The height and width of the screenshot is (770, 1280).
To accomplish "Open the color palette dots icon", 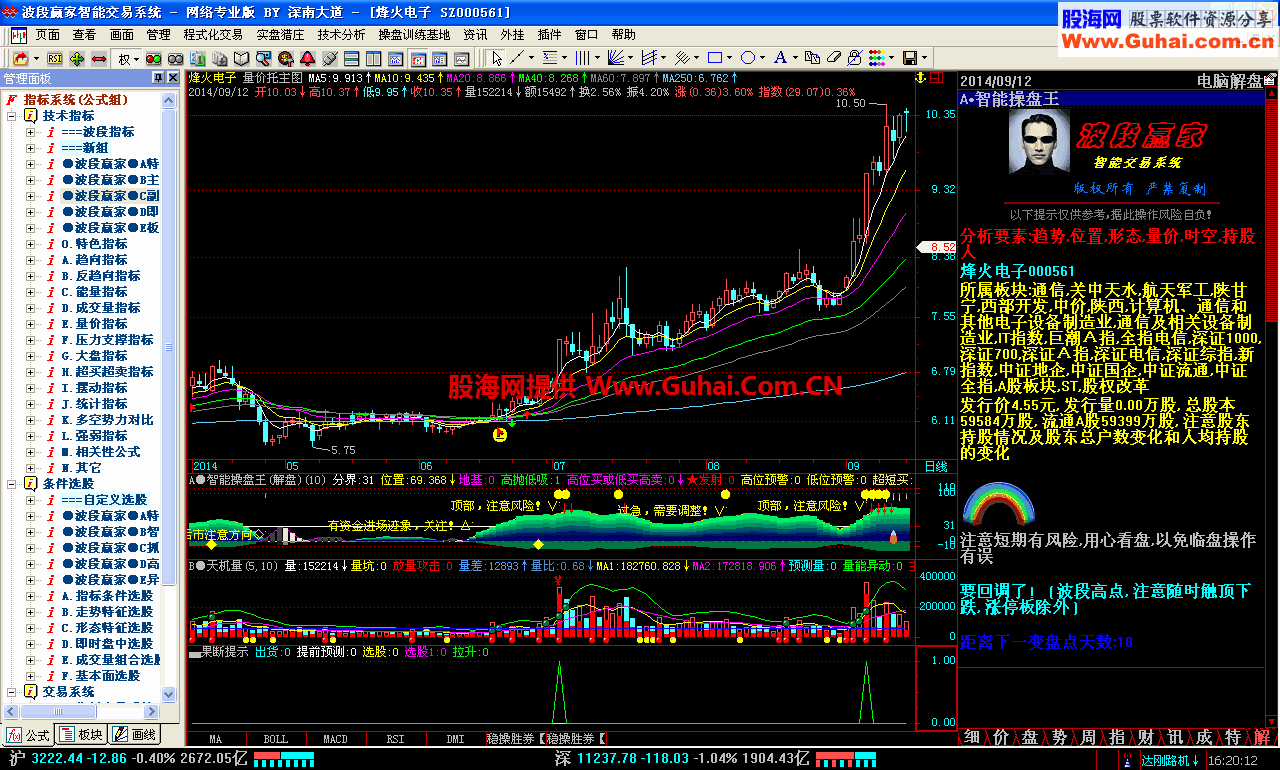I will click(877, 58).
